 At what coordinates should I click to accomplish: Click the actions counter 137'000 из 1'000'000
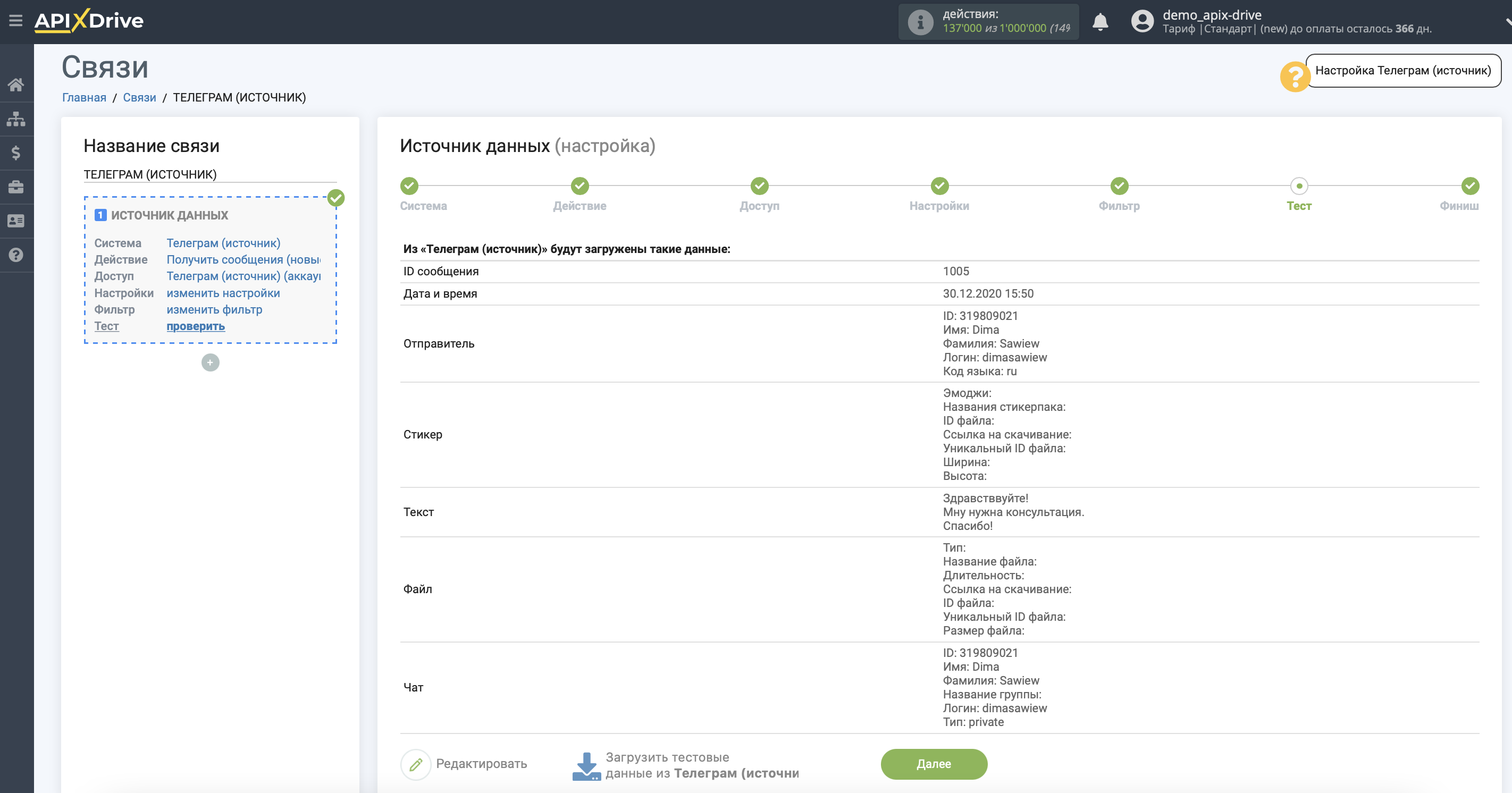pyautogui.click(x=1006, y=28)
